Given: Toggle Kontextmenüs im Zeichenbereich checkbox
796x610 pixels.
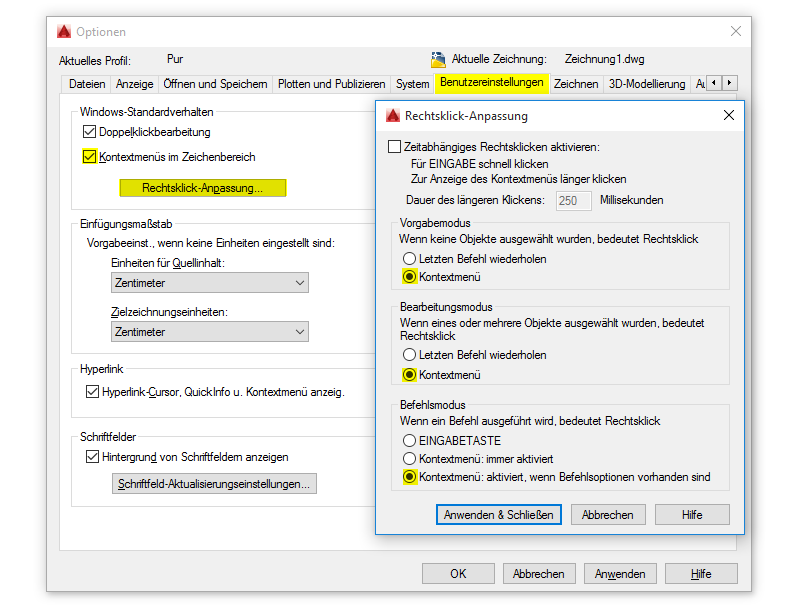Looking at the screenshot, I should point(90,157).
